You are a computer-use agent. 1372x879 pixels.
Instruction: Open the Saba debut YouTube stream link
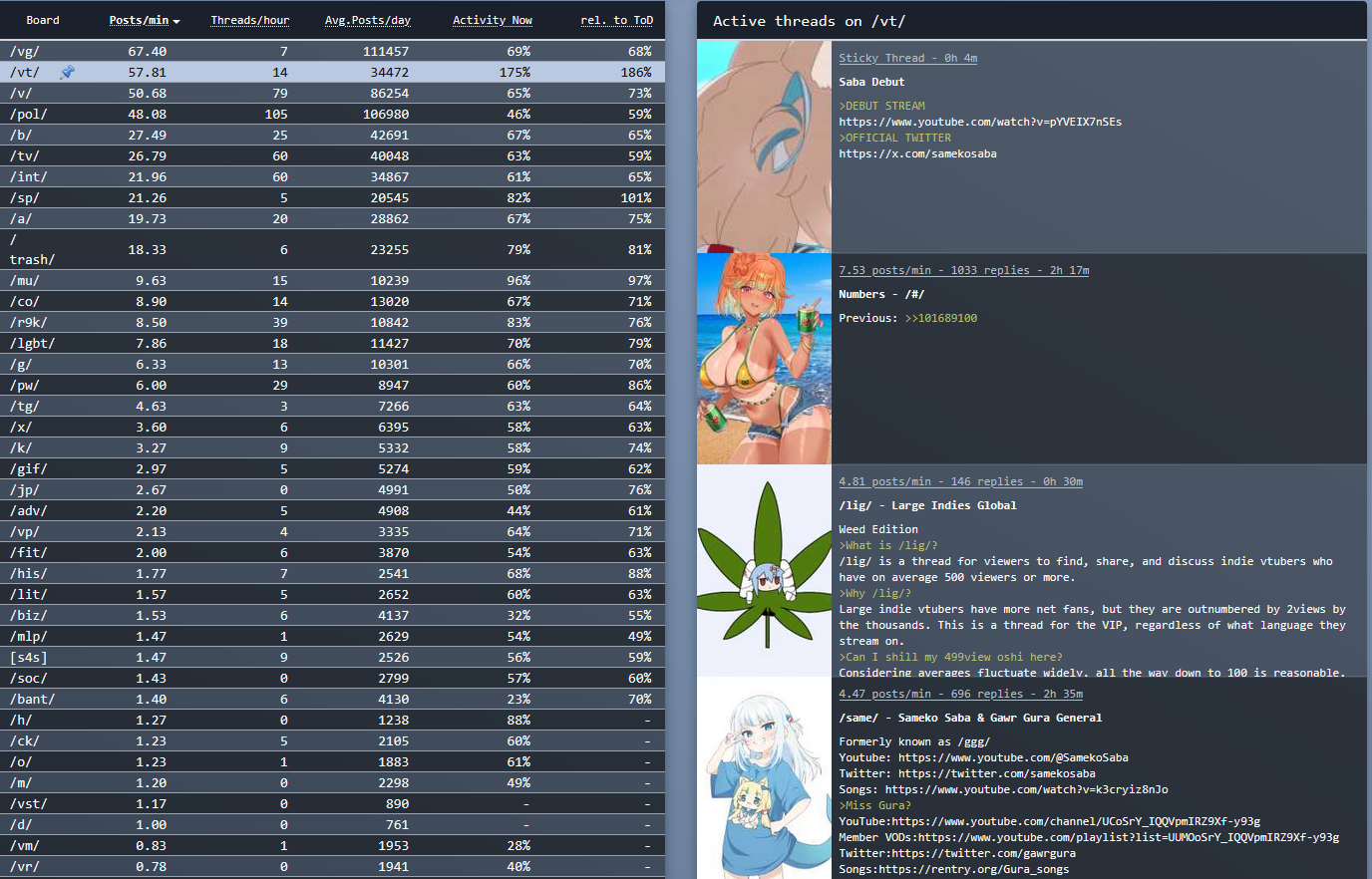coord(979,122)
